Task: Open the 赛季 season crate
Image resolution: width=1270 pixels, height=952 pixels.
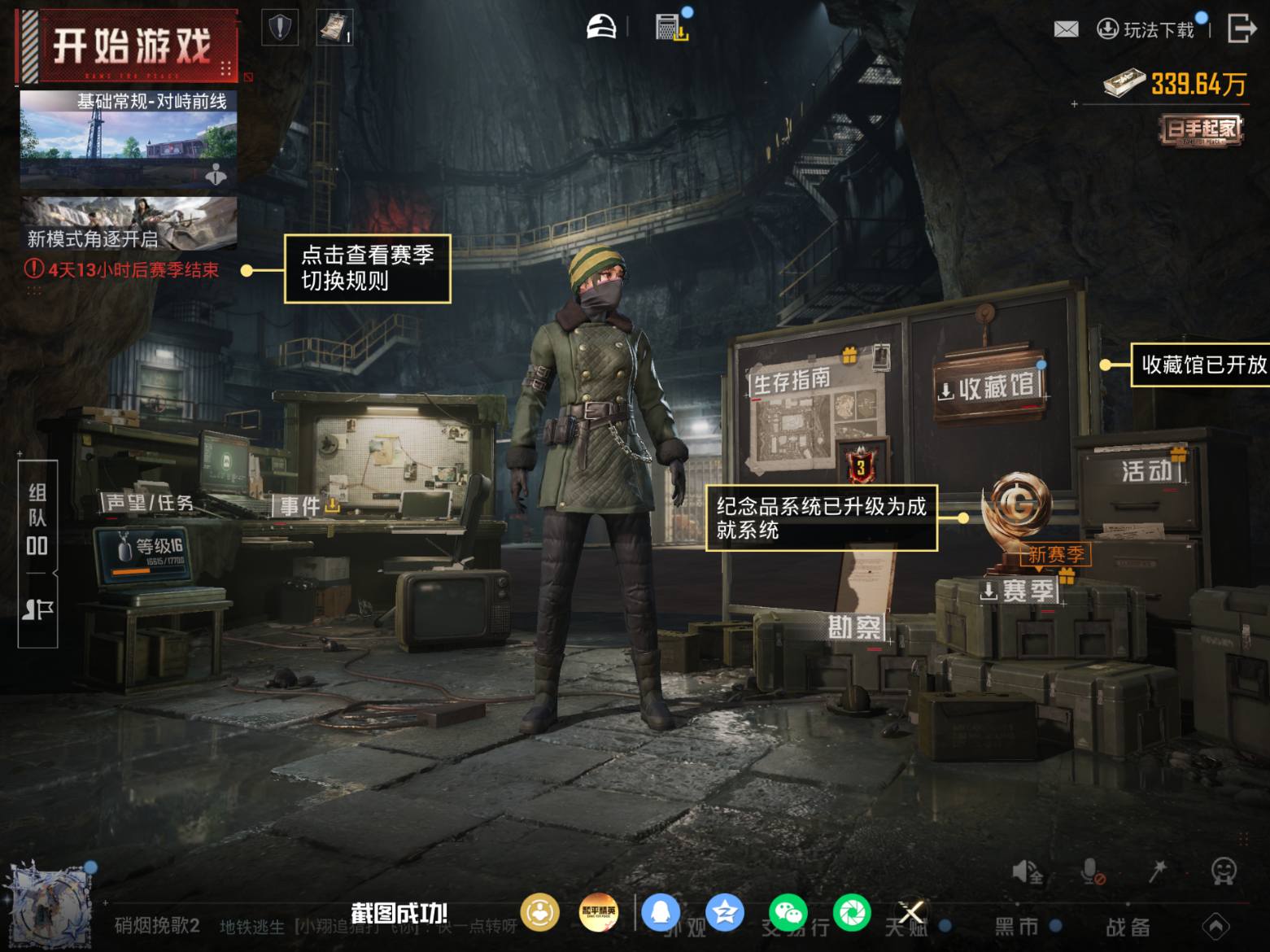Action: pyautogui.click(x=1018, y=591)
